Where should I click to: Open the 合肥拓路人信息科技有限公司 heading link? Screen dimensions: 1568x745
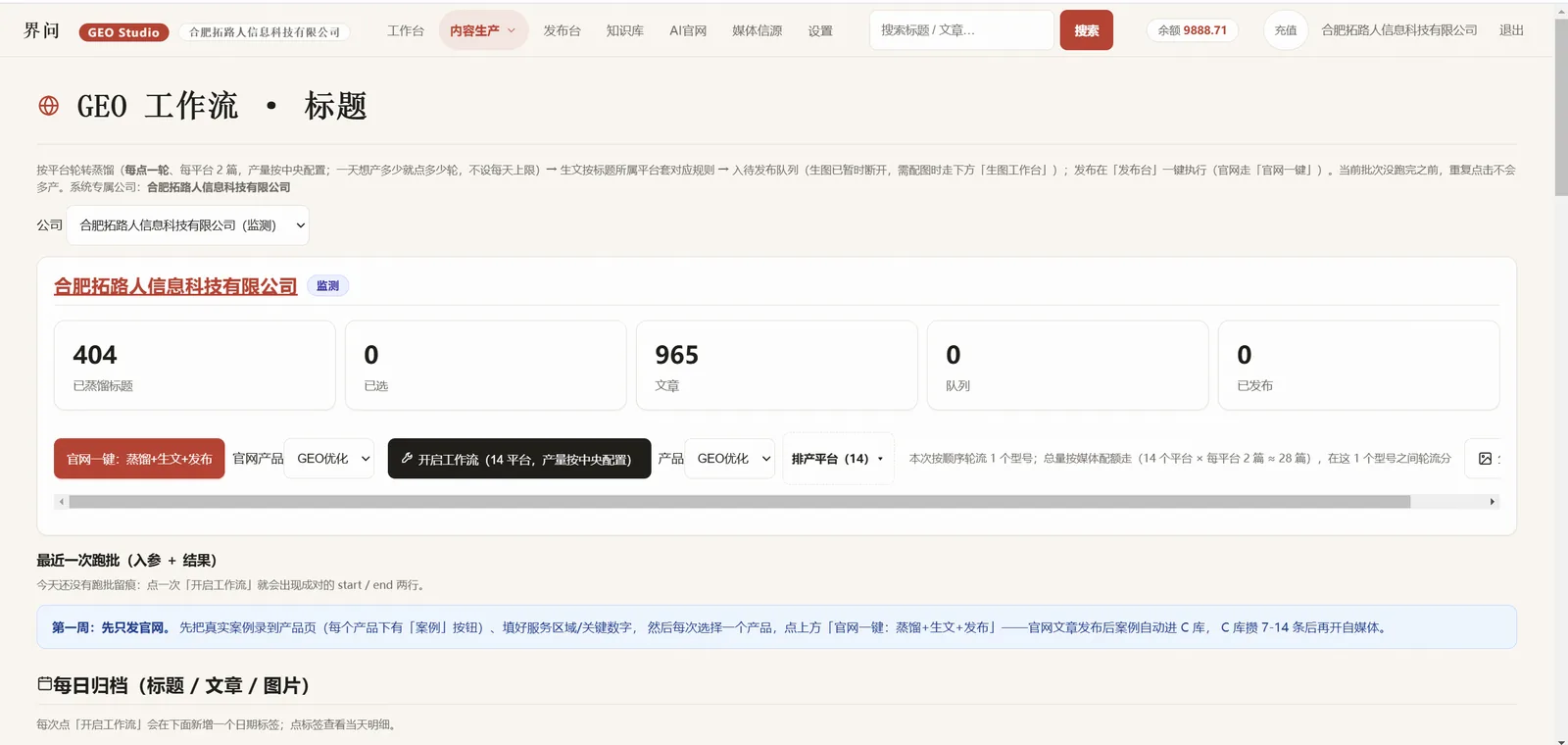click(175, 286)
